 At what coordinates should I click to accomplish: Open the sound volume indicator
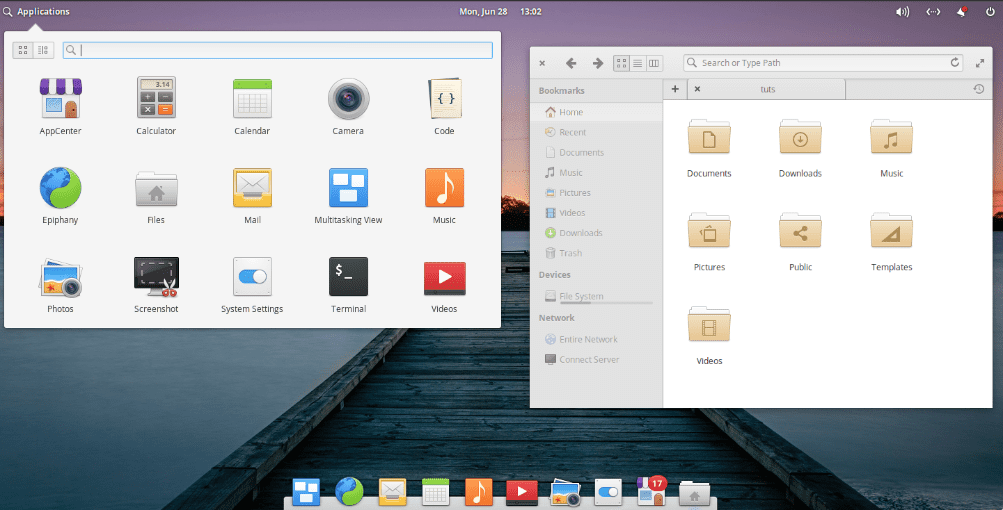(x=902, y=12)
